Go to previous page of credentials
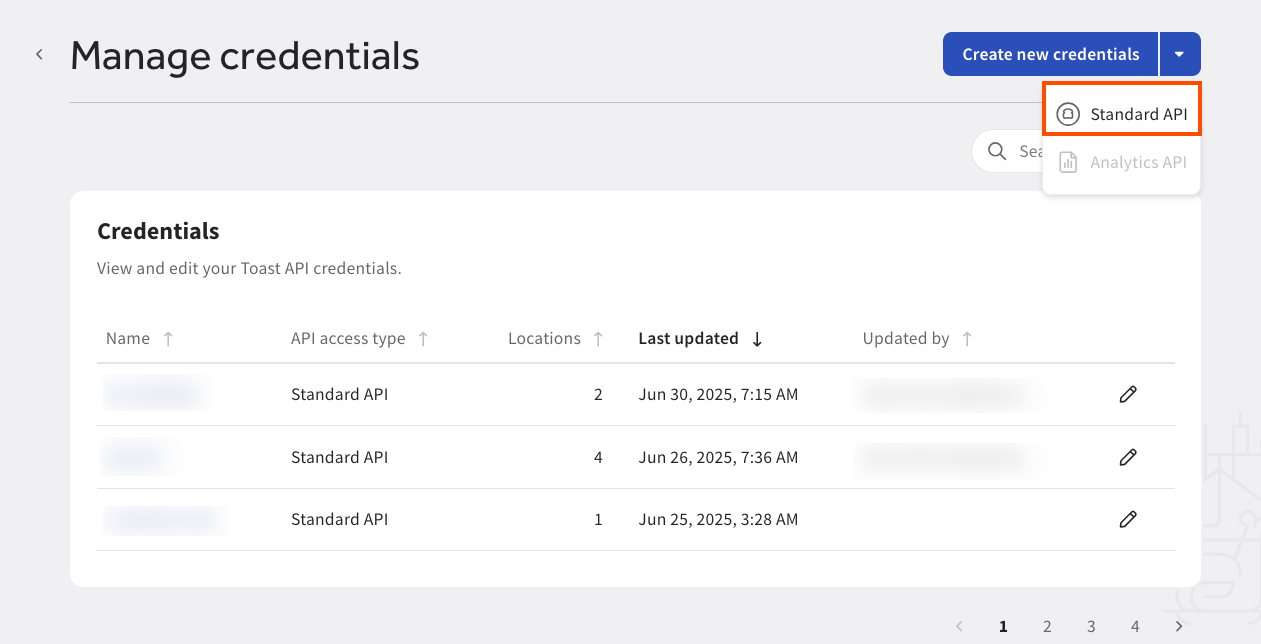1261x644 pixels. [x=959, y=626]
